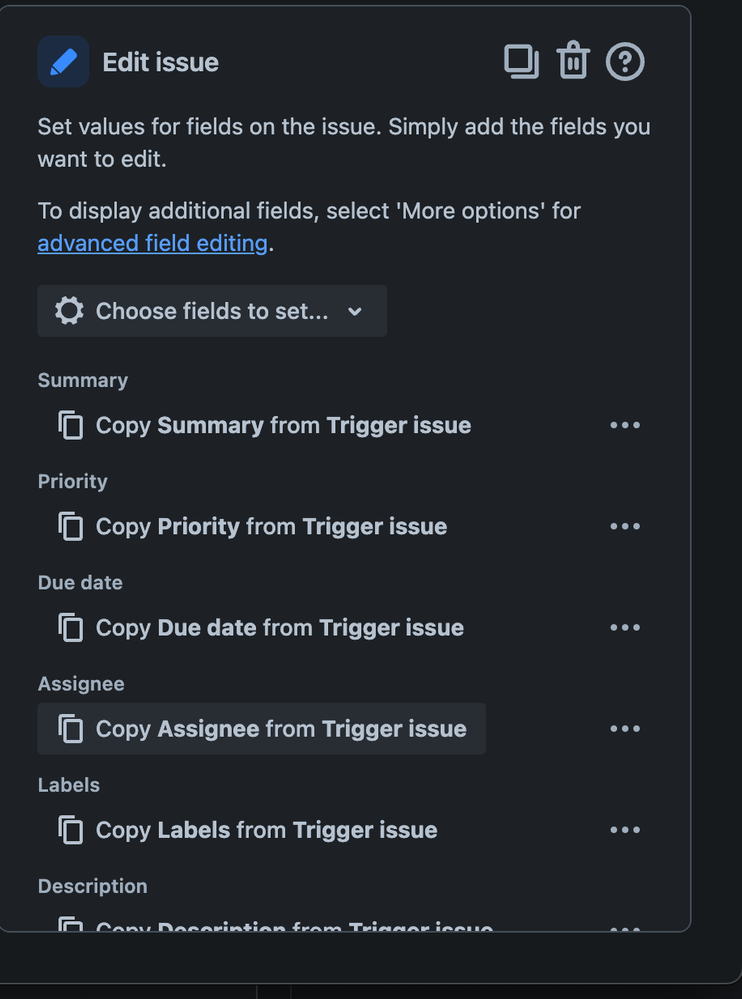
Task: Click the copy icon beside Copy Summary
Action: click(71, 425)
